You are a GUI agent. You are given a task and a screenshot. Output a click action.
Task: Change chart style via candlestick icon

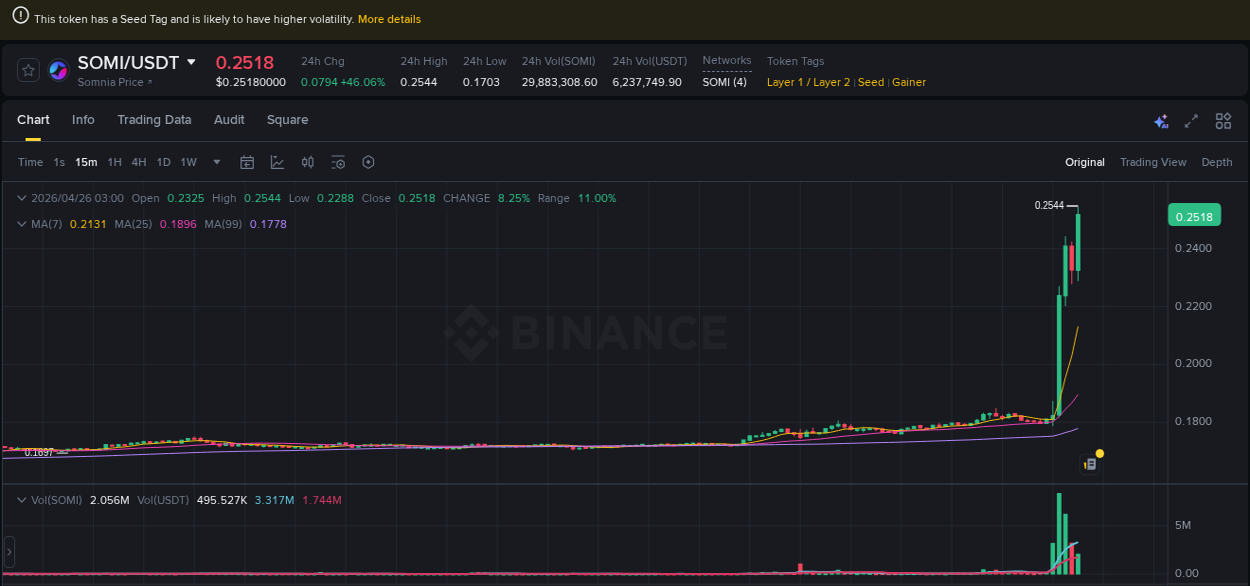click(308, 162)
